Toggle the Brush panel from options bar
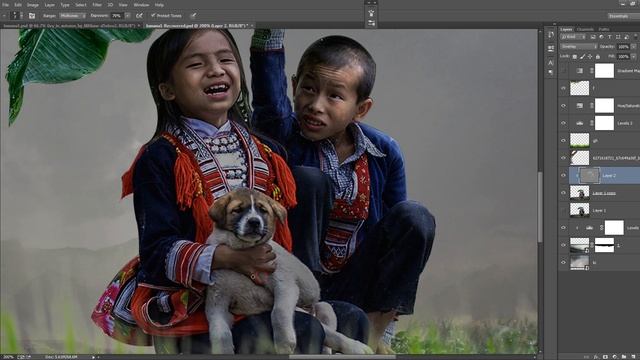This screenshot has width=640, height=360. coord(31,16)
